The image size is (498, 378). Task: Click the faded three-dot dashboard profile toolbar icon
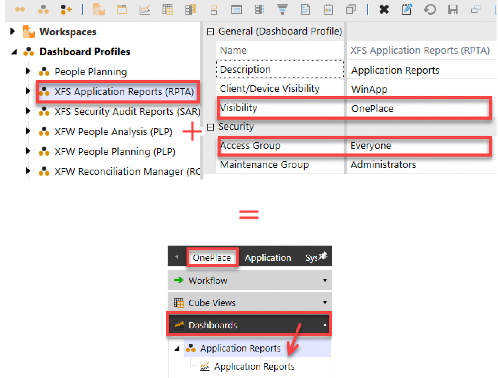click(43, 9)
